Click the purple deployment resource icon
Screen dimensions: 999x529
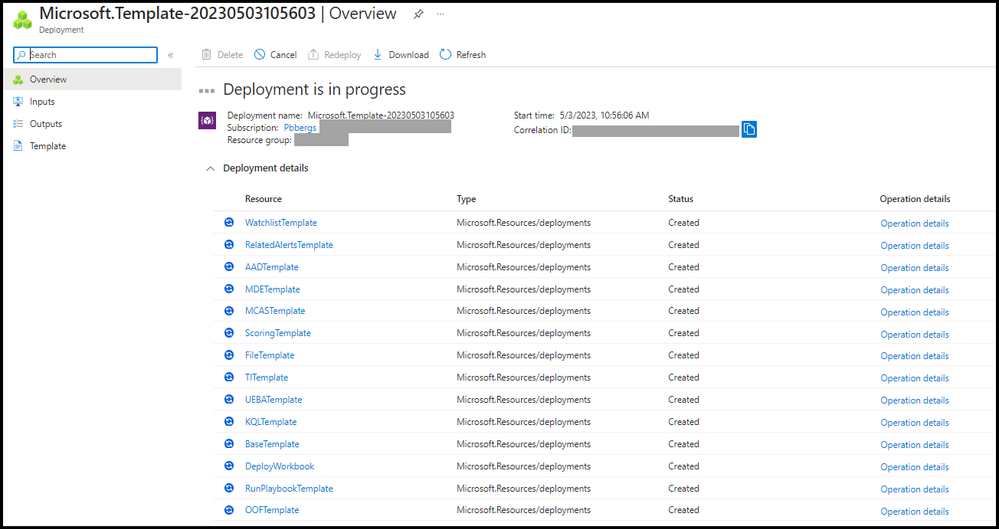pyautogui.click(x=207, y=120)
